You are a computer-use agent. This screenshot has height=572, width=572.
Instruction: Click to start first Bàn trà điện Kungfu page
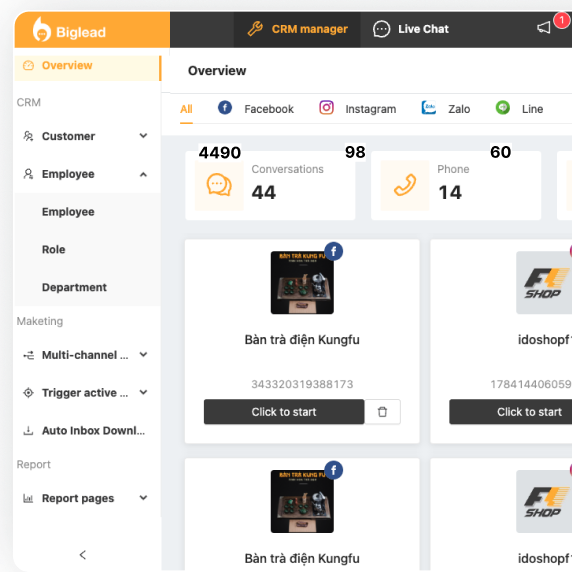pyautogui.click(x=284, y=412)
